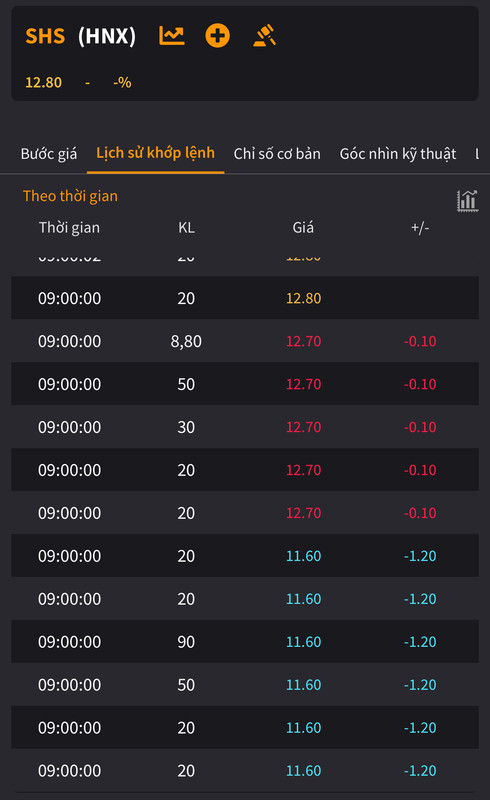Tap Thời gian column header

click(x=69, y=228)
